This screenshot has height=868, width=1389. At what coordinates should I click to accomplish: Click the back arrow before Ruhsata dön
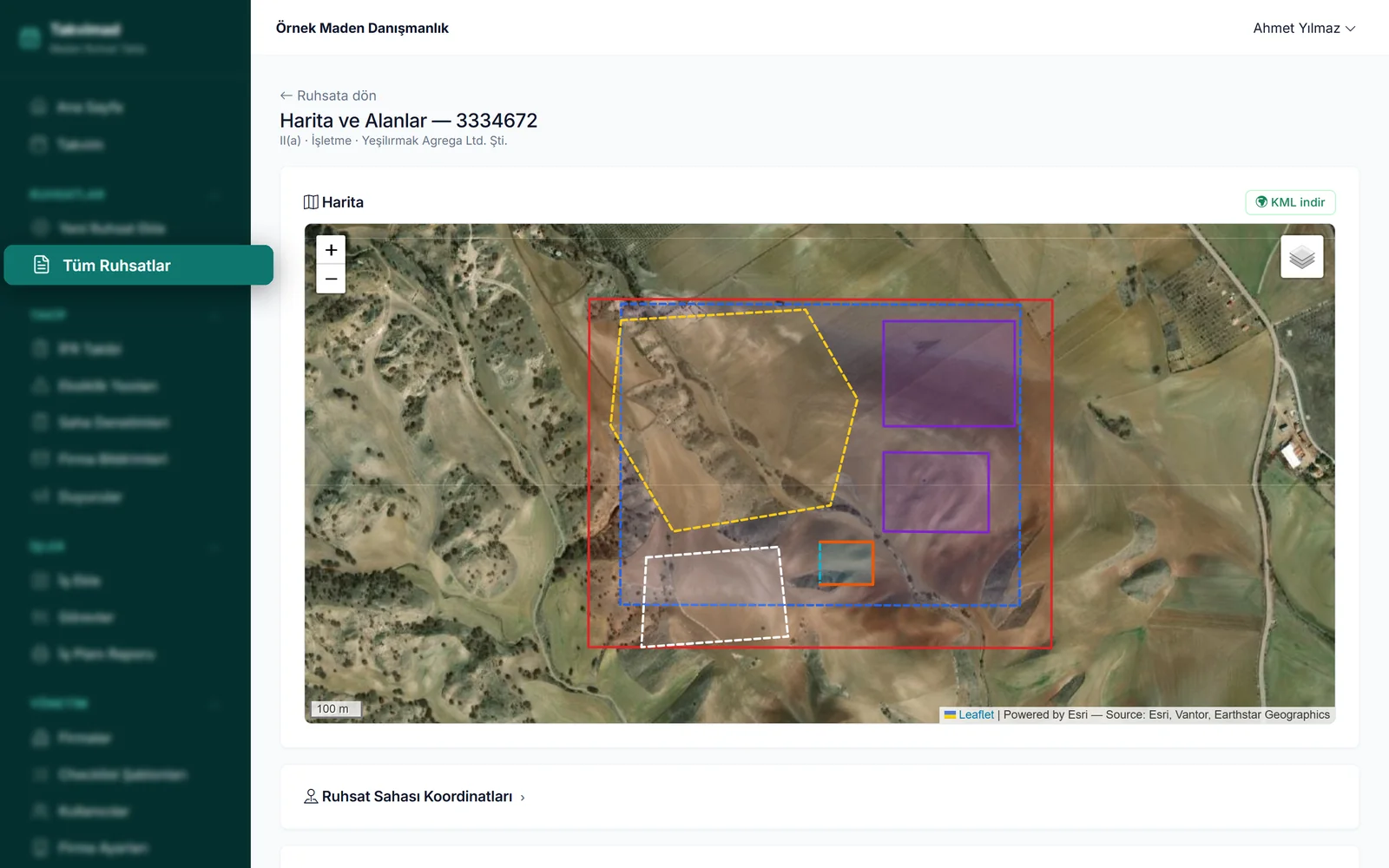(x=286, y=95)
